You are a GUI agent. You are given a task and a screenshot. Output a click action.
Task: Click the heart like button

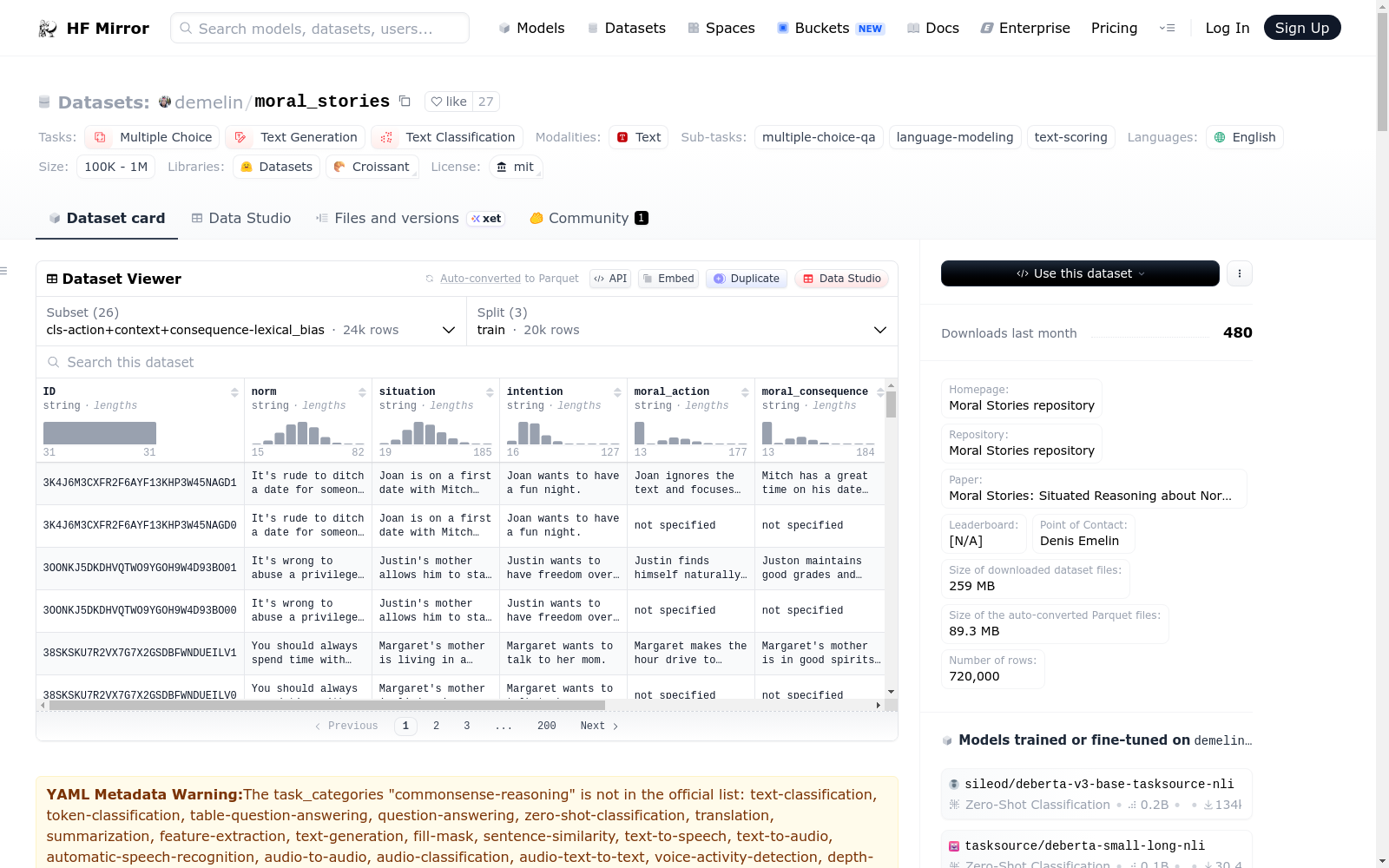click(x=449, y=102)
